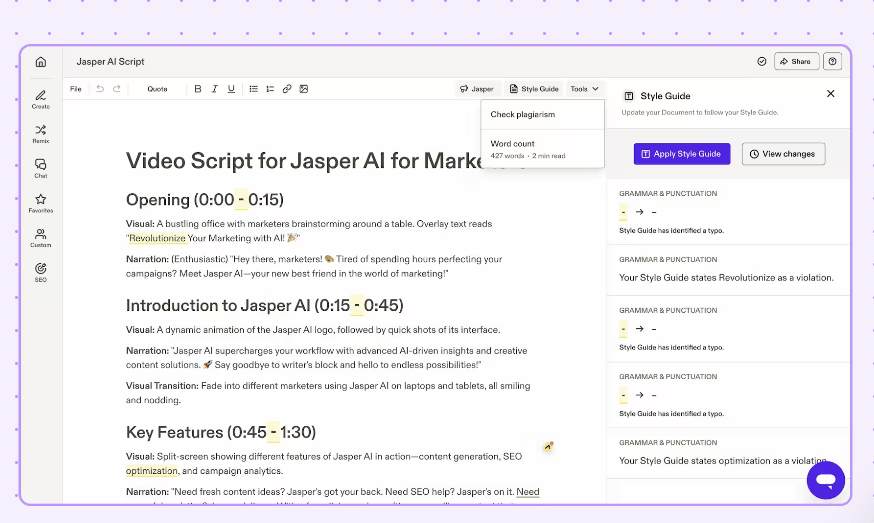The image size is (874, 523).
Task: Open Favorites star in sidebar
Action: coord(41,203)
